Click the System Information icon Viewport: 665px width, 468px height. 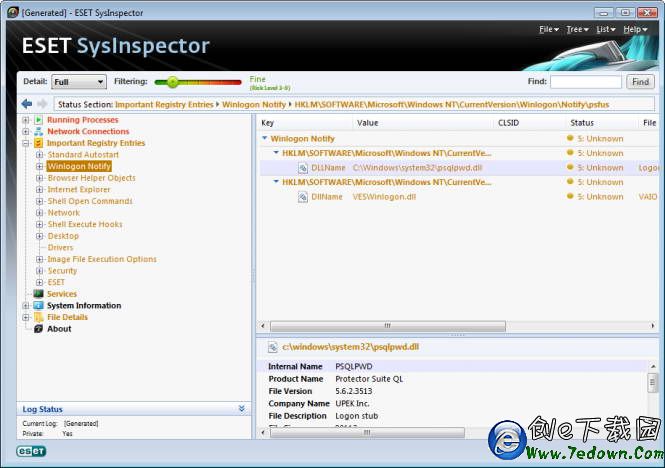click(39, 305)
